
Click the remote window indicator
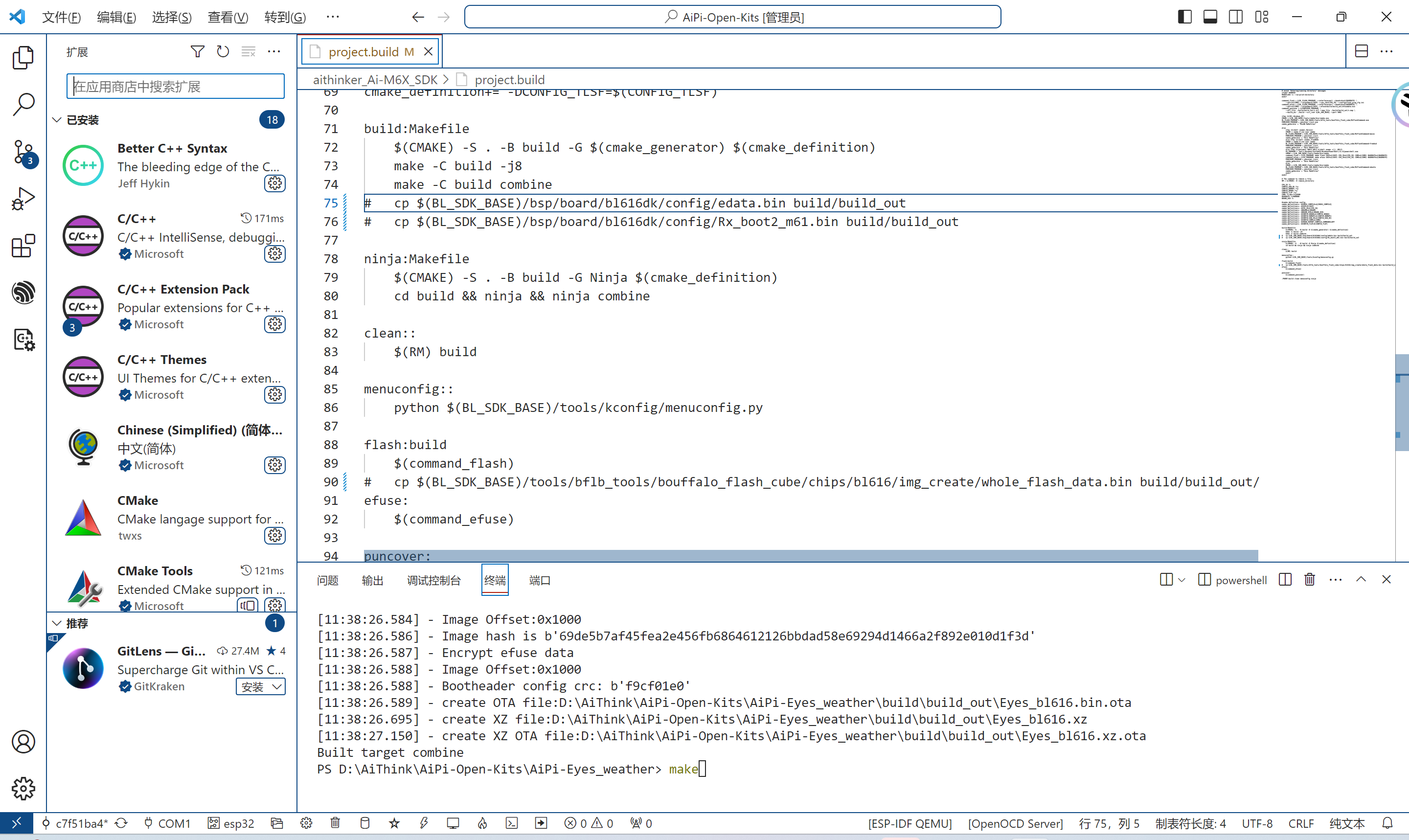point(17,823)
